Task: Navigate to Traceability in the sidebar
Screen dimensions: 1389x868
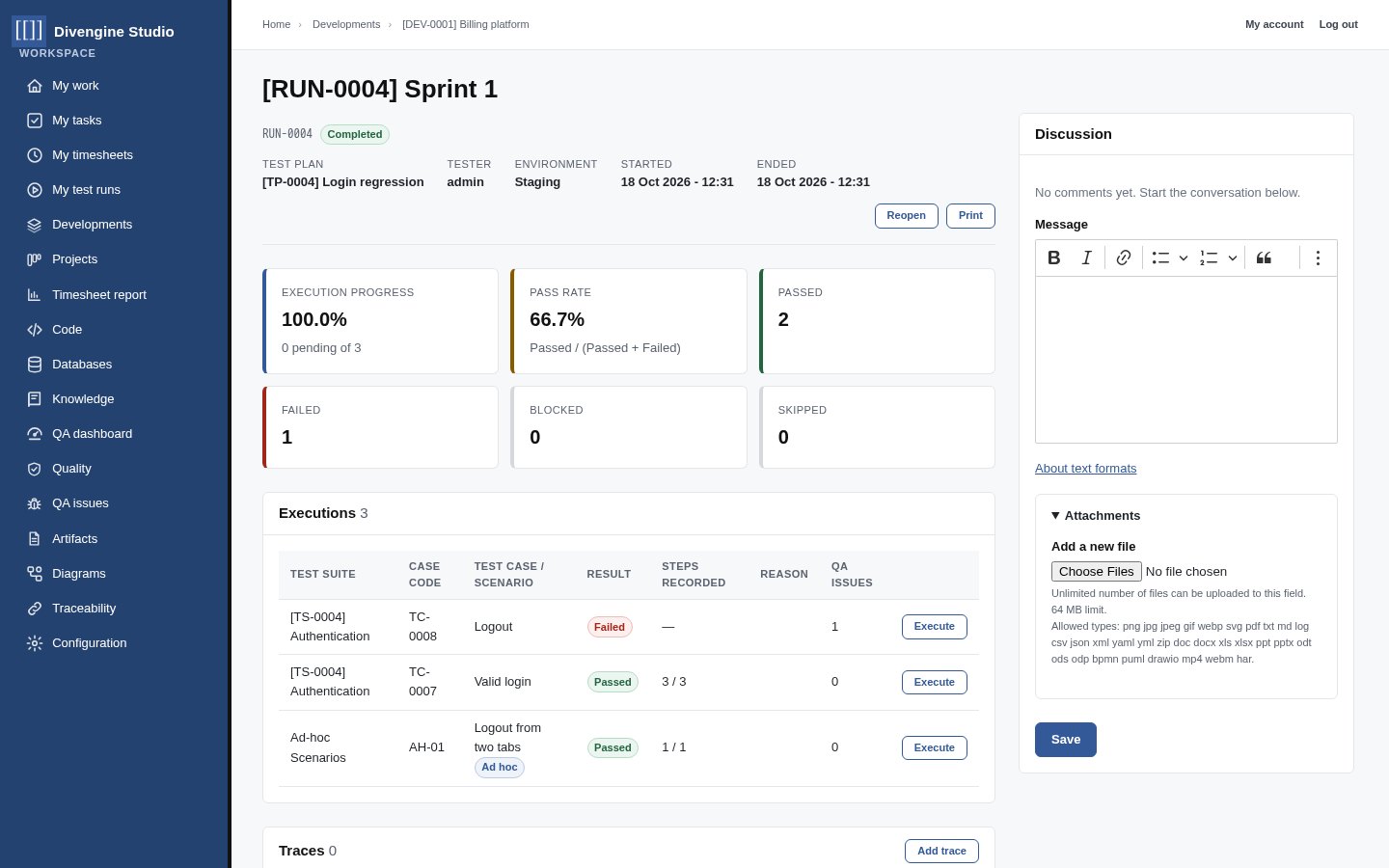Action: click(84, 609)
